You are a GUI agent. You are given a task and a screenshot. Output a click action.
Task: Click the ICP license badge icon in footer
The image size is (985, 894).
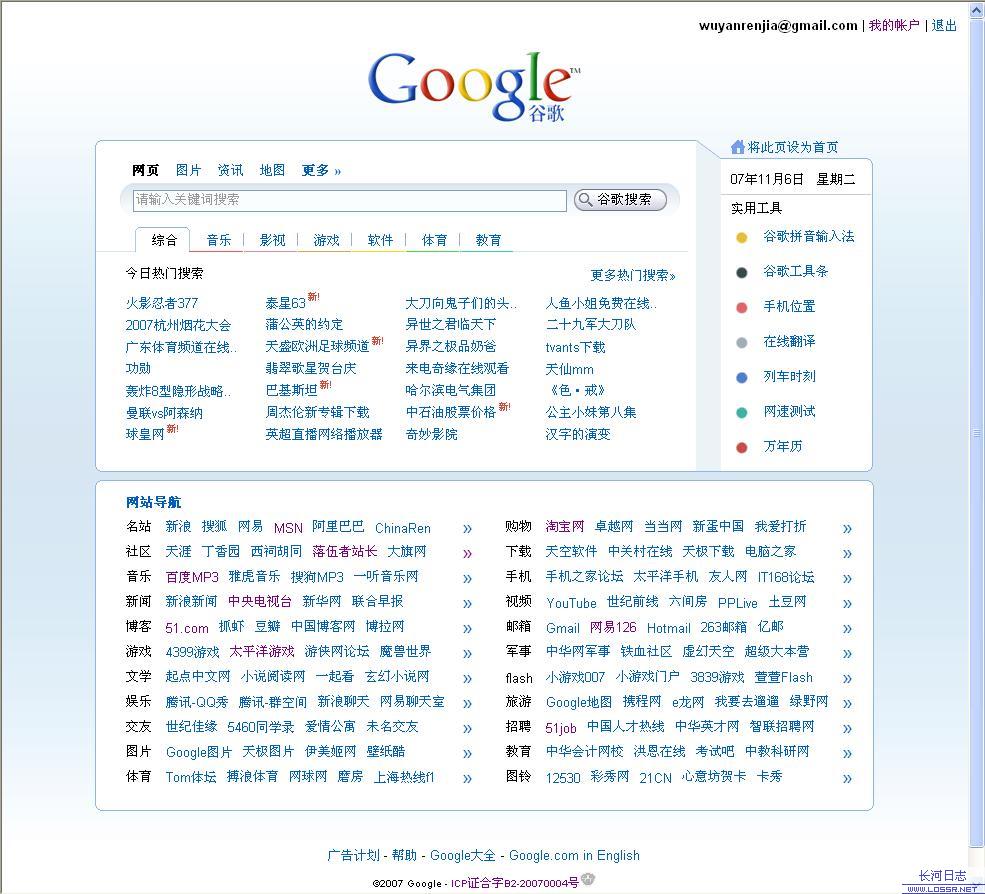[x=588, y=879]
